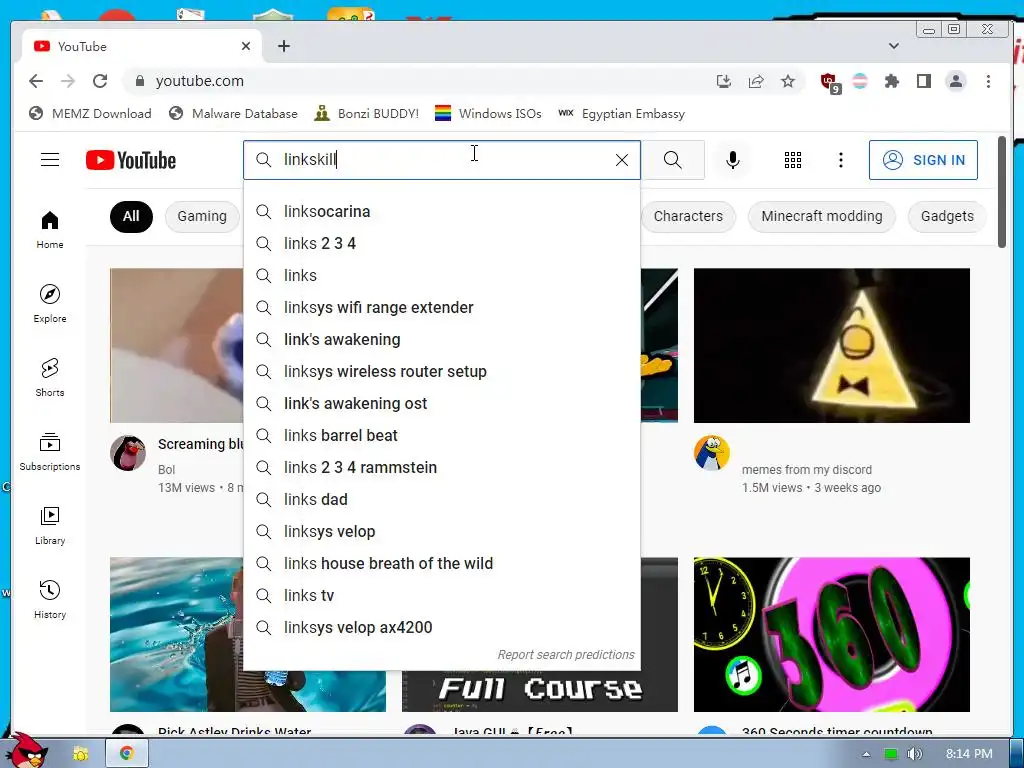Click the YouTube logo
Viewport: 1024px width, 768px height.
(131, 160)
